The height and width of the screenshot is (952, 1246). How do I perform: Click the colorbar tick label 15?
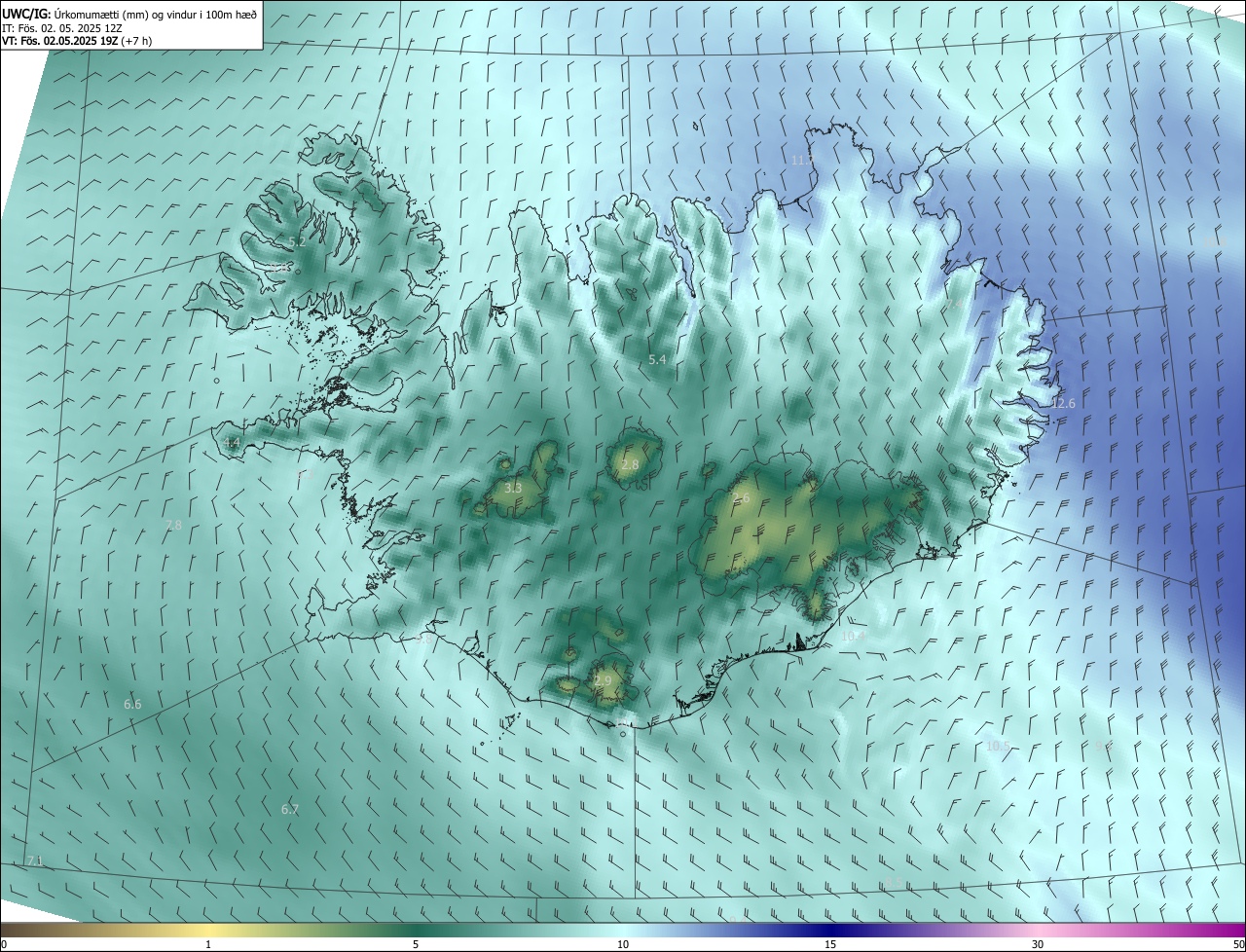(830, 944)
